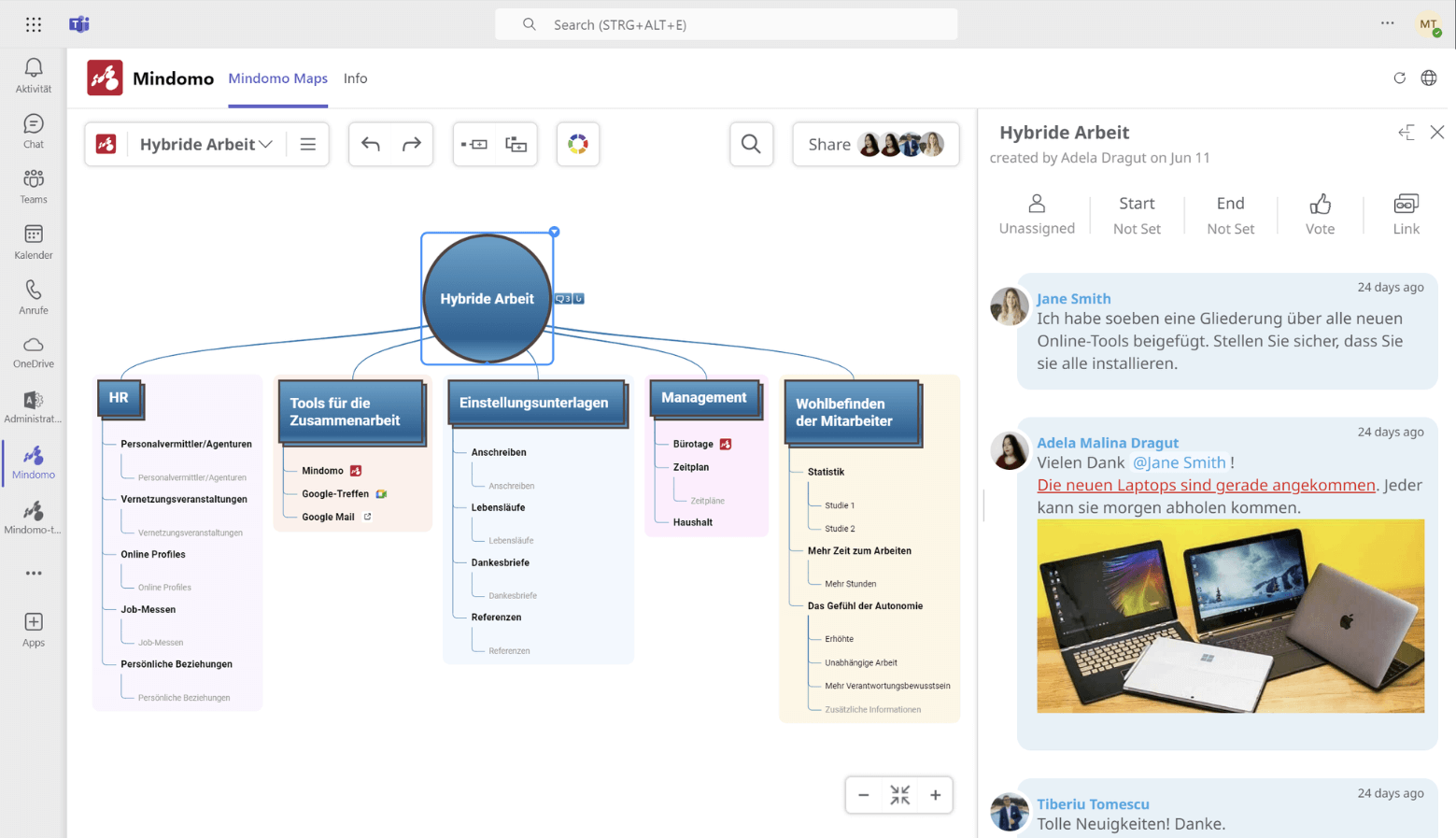This screenshot has height=838, width=1456.
Task: Open the colorful theme wheel
Action: [578, 144]
